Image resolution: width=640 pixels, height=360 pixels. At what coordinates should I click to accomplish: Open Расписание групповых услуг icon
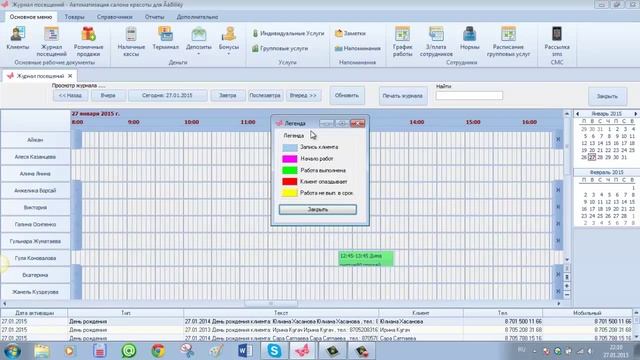tap(508, 41)
